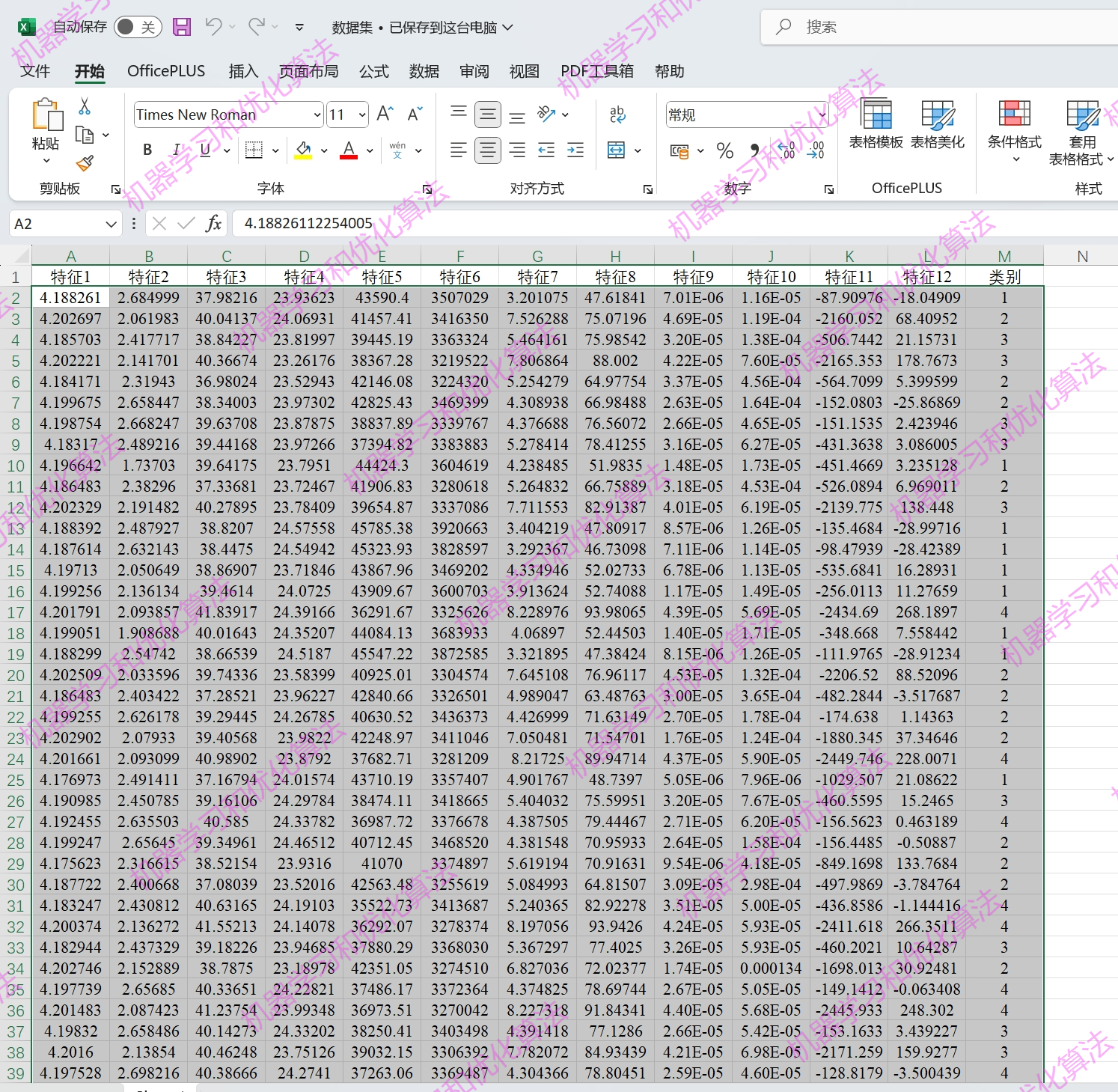Viewport: 1118px width, 1092px height.
Task: Open the PDF工具箱 ribbon tab
Action: coord(596,71)
